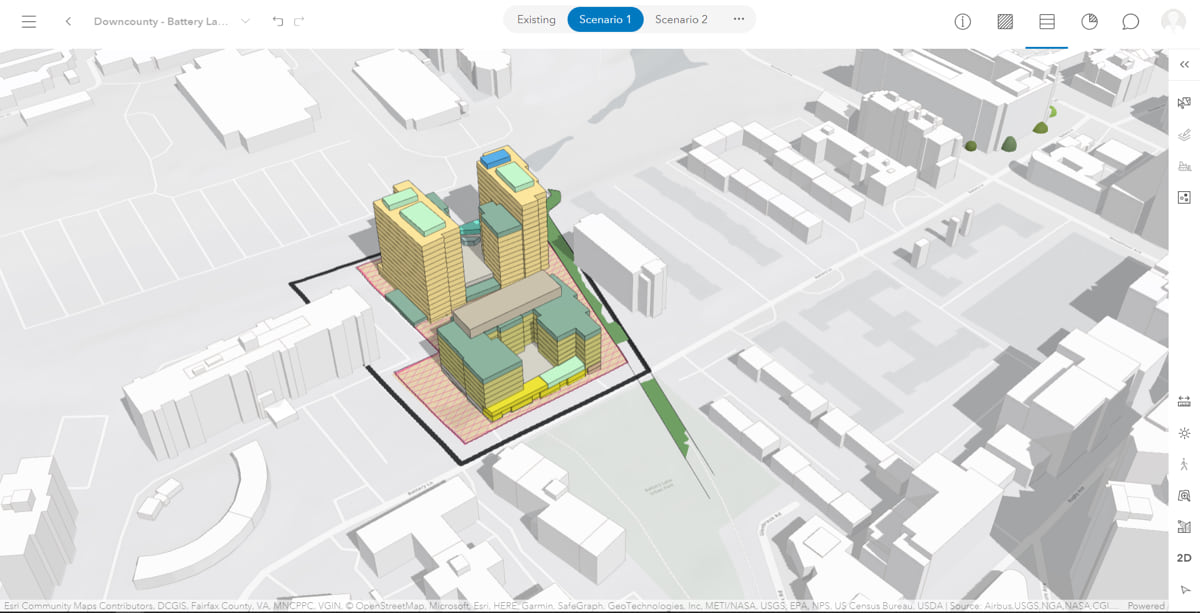Activate the measure ruler tool
This screenshot has height=613, width=1200.
click(1184, 401)
